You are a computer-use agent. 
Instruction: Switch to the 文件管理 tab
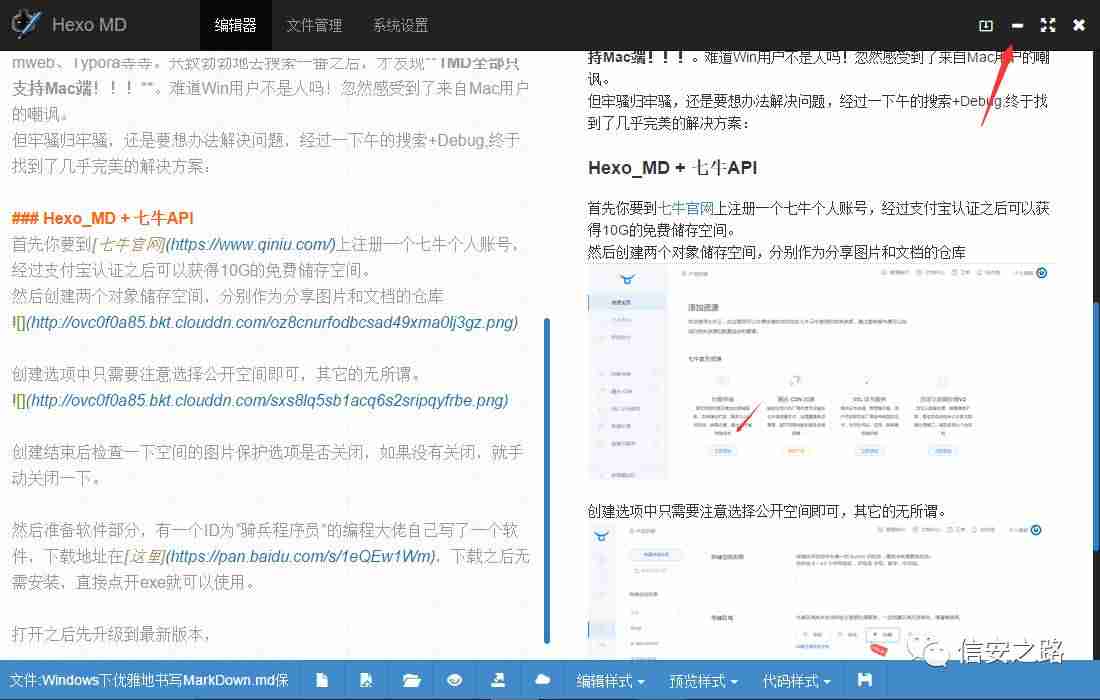314,25
